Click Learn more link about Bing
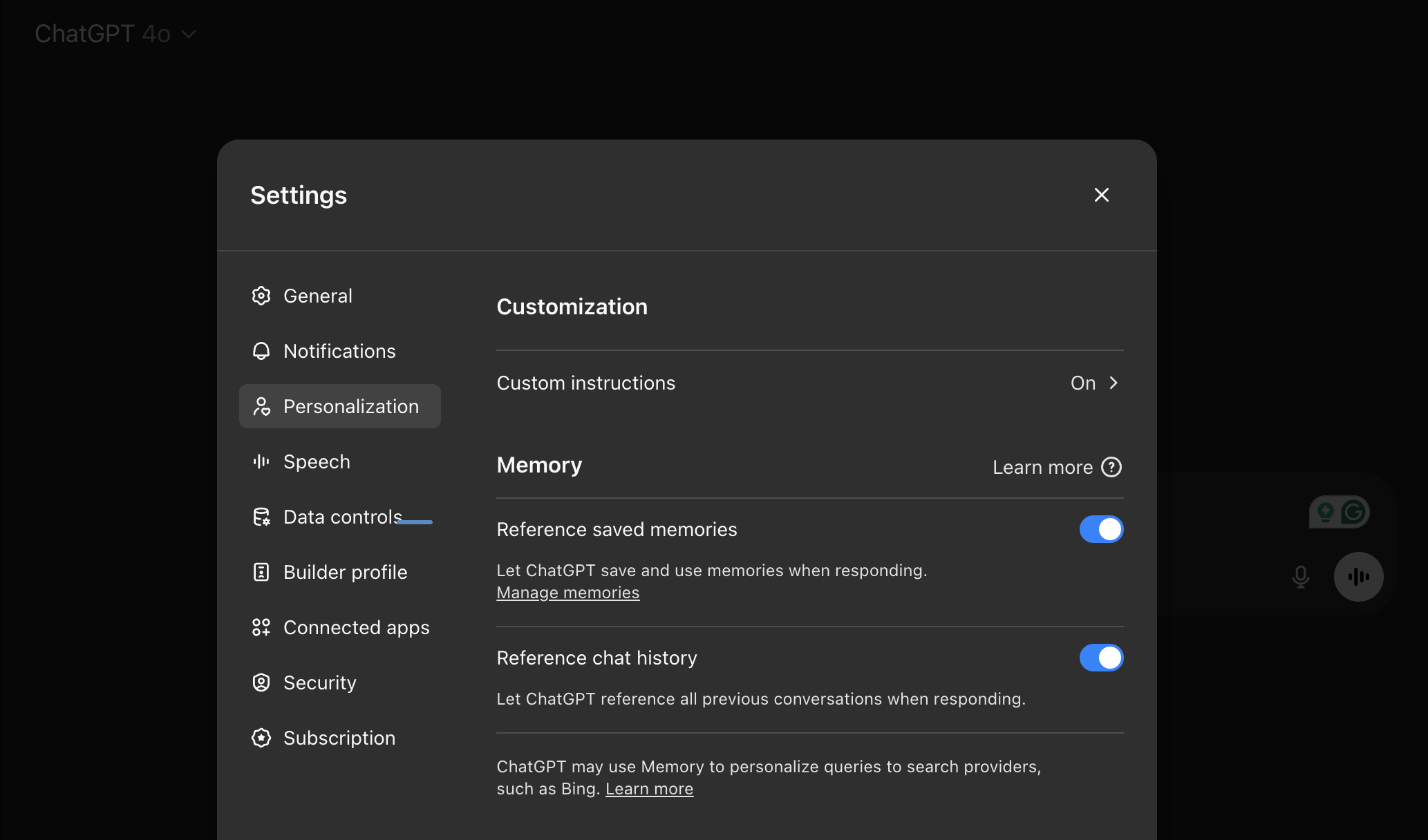The height and width of the screenshot is (840, 1428). tap(649, 789)
